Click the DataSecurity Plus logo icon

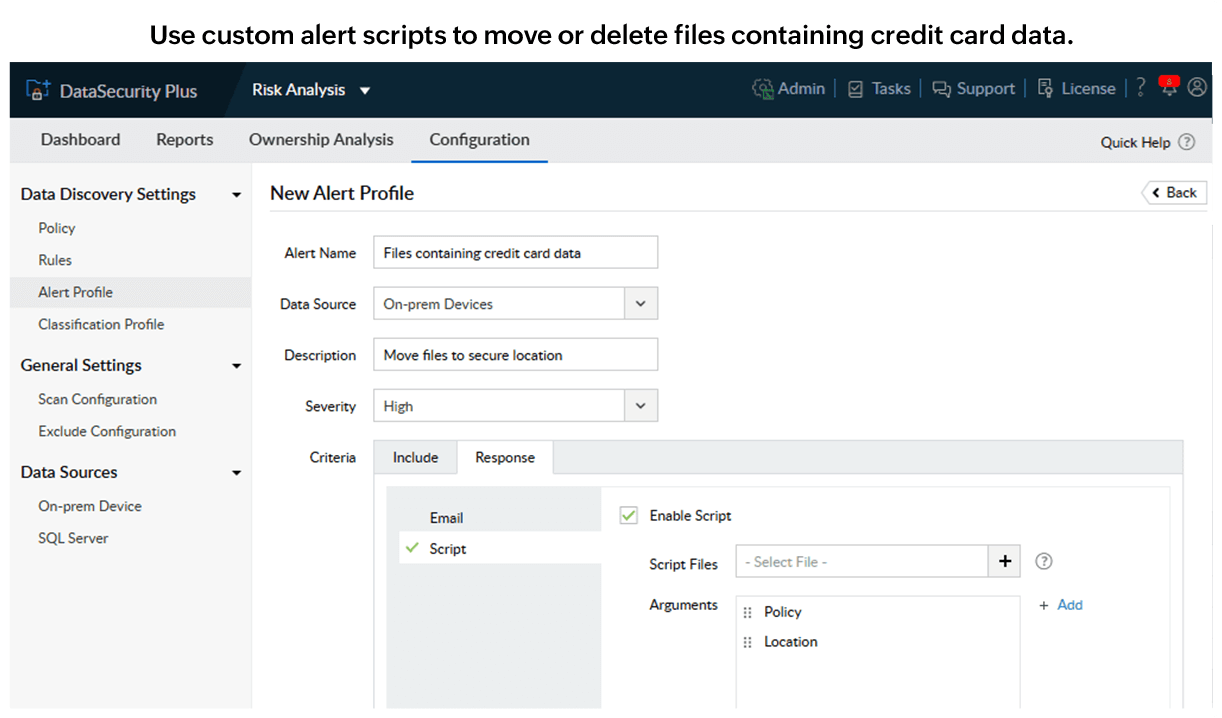[38, 90]
